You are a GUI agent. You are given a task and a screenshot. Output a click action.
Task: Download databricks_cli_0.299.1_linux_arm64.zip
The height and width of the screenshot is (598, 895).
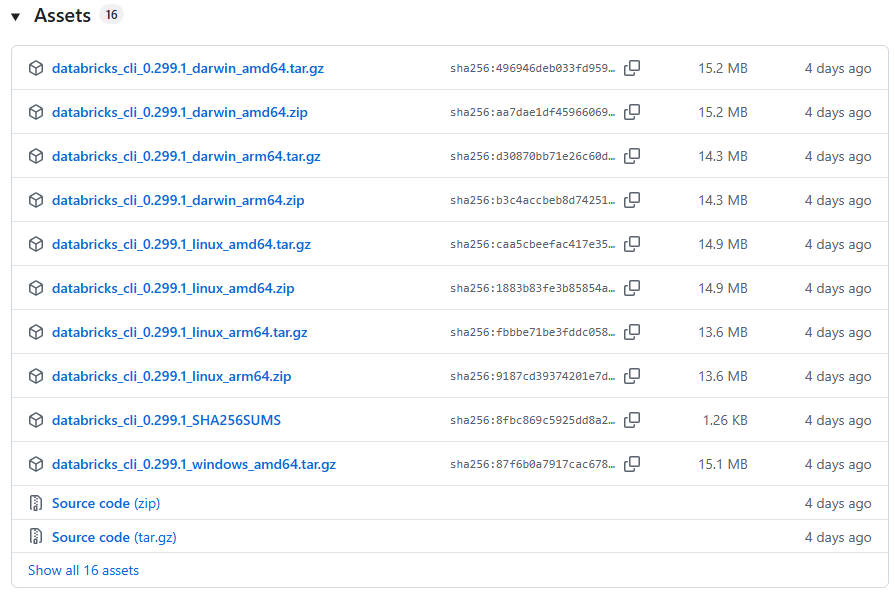171,376
